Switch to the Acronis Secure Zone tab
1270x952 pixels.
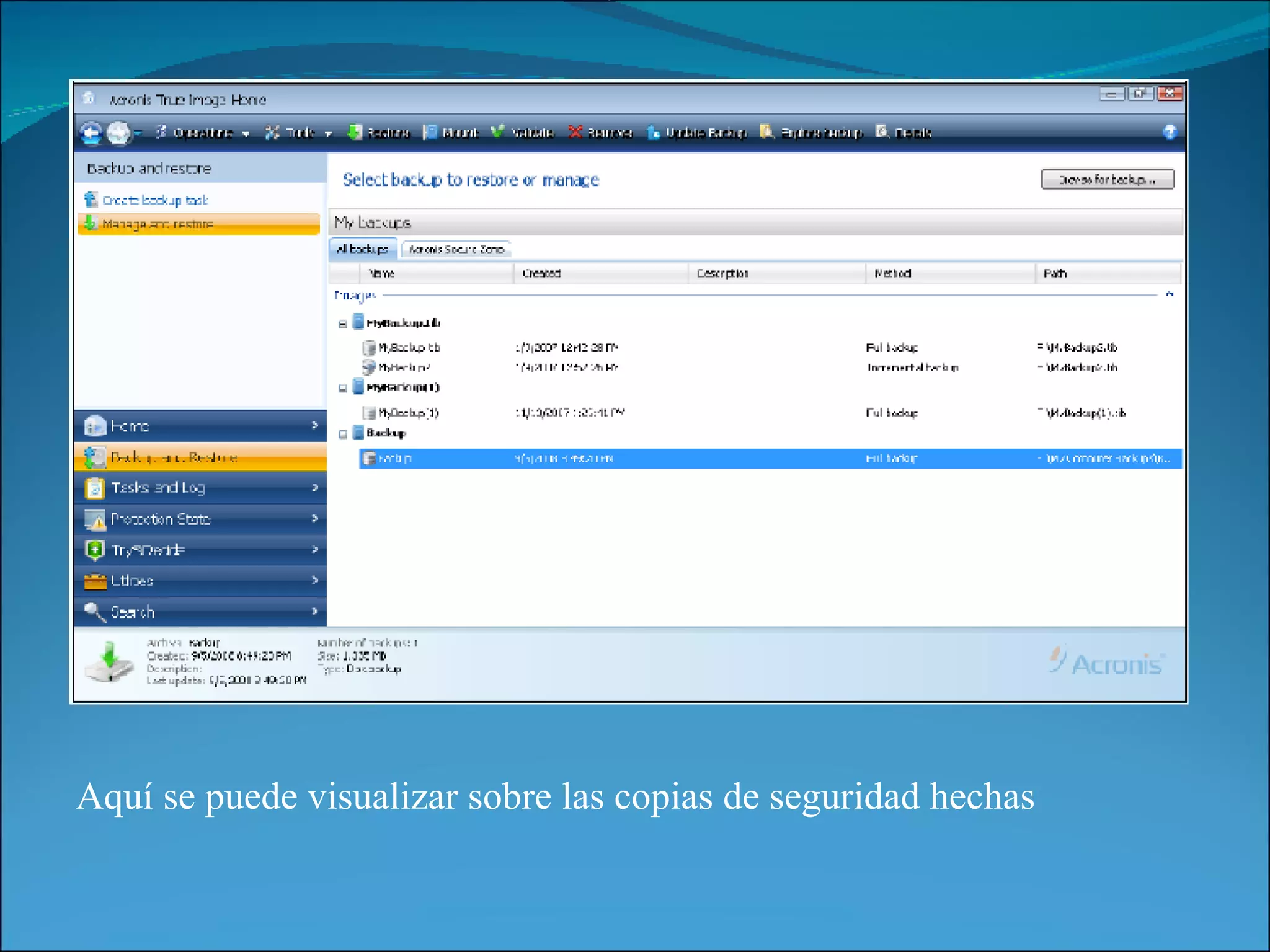click(x=456, y=250)
